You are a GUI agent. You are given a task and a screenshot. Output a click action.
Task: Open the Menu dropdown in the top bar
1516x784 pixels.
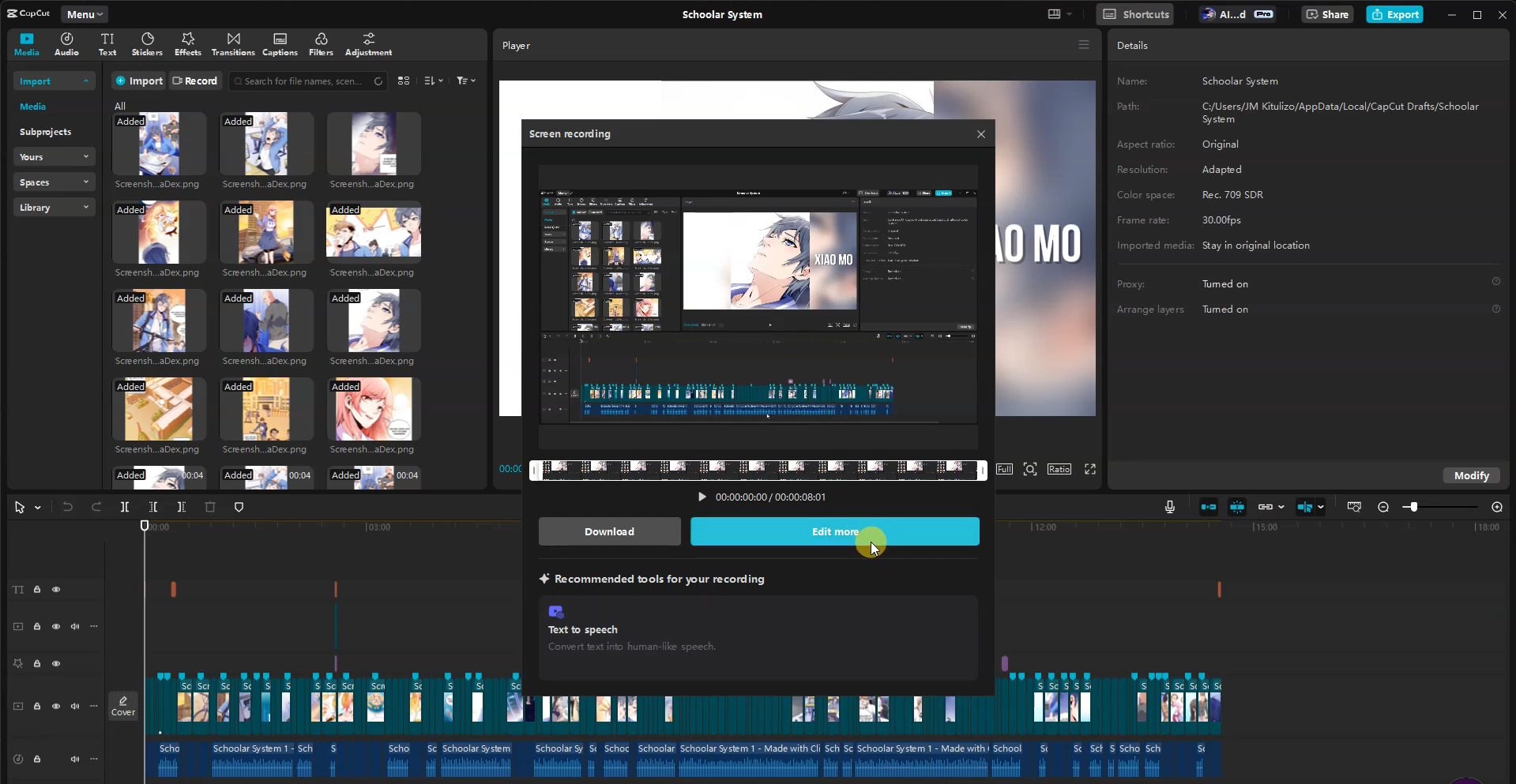click(x=84, y=13)
